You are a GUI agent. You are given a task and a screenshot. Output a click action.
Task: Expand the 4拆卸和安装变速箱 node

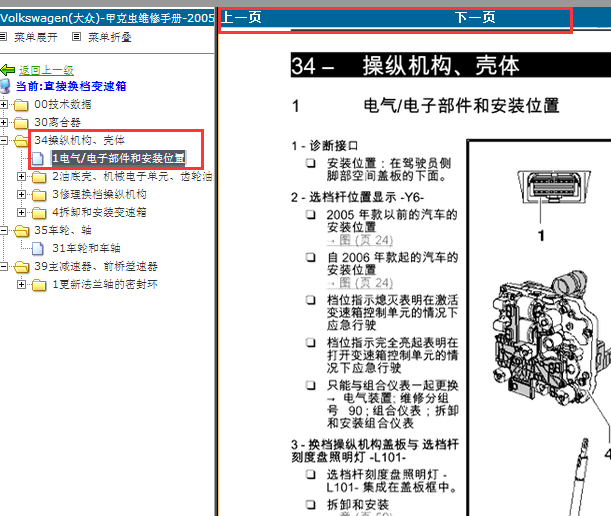[21, 212]
